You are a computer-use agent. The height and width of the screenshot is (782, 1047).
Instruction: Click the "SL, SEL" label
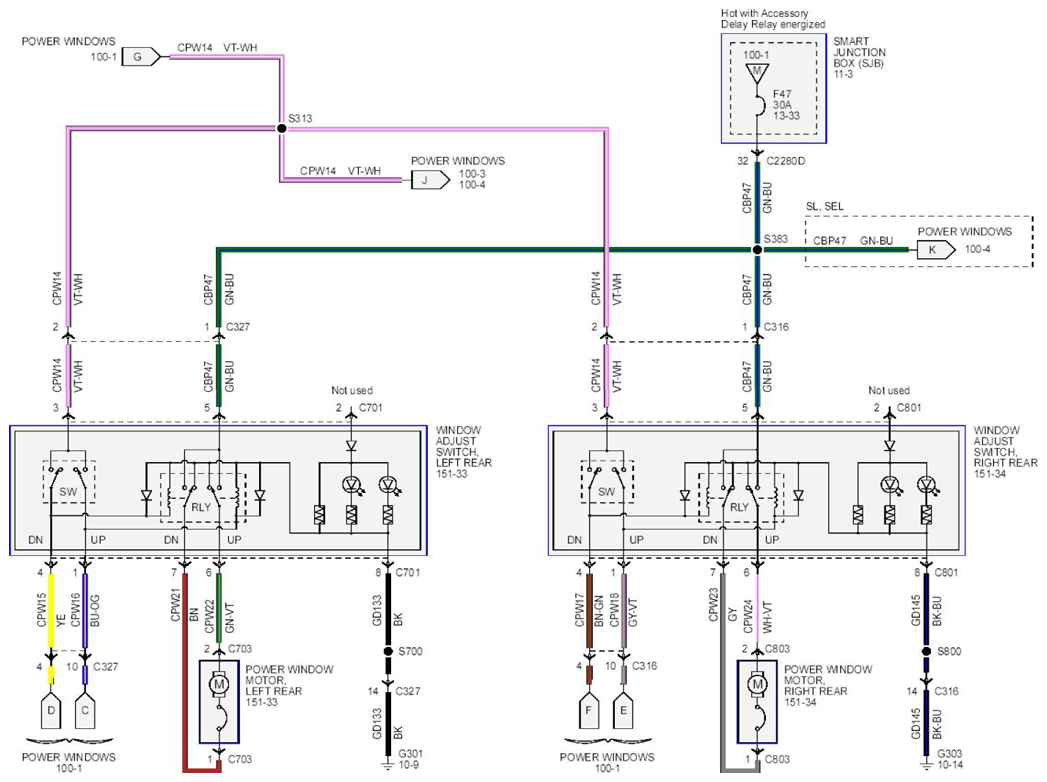pos(825,206)
